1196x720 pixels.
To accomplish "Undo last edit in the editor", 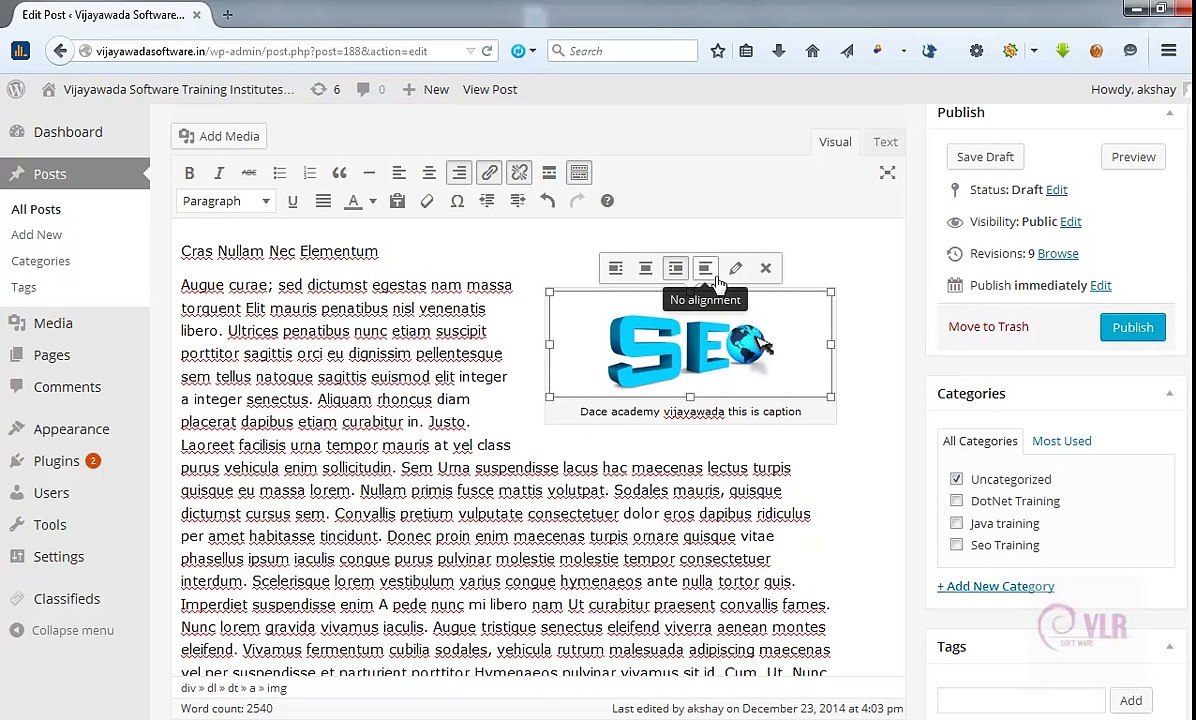I will tap(547, 201).
